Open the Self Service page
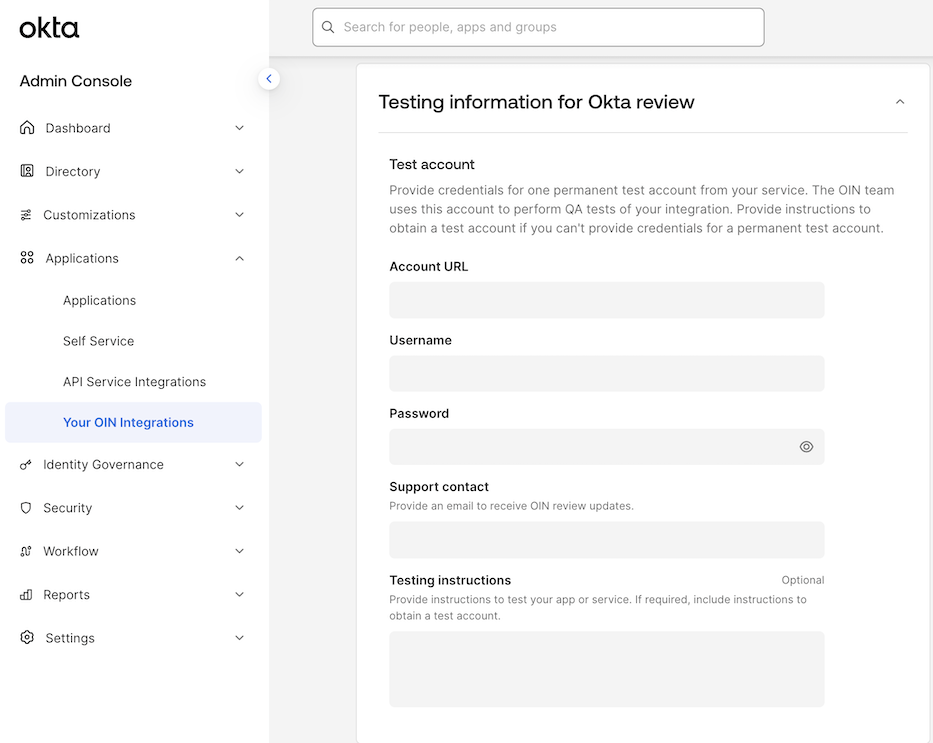The height and width of the screenshot is (743, 933). [99, 341]
